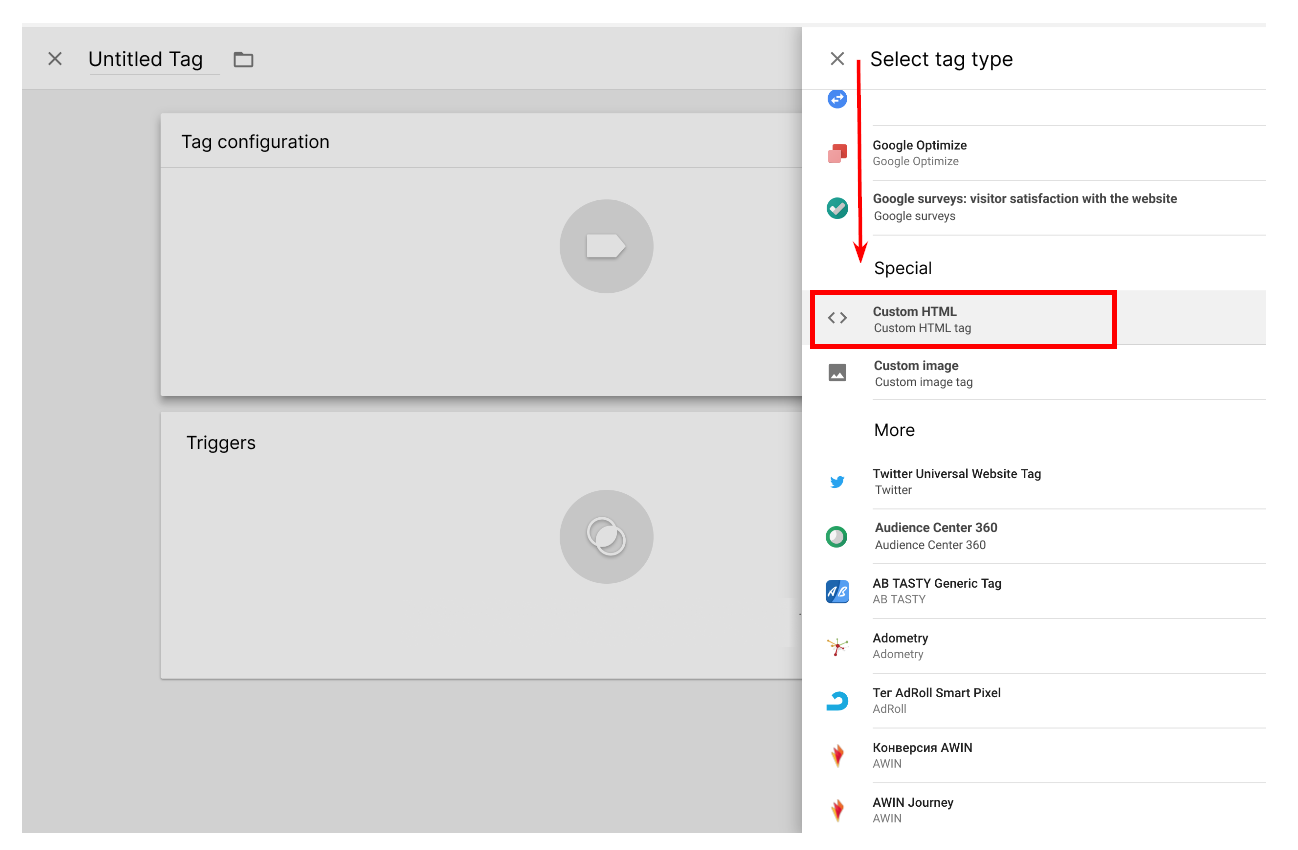1298x850 pixels.
Task: Click the Custom image picture icon
Action: point(837,373)
